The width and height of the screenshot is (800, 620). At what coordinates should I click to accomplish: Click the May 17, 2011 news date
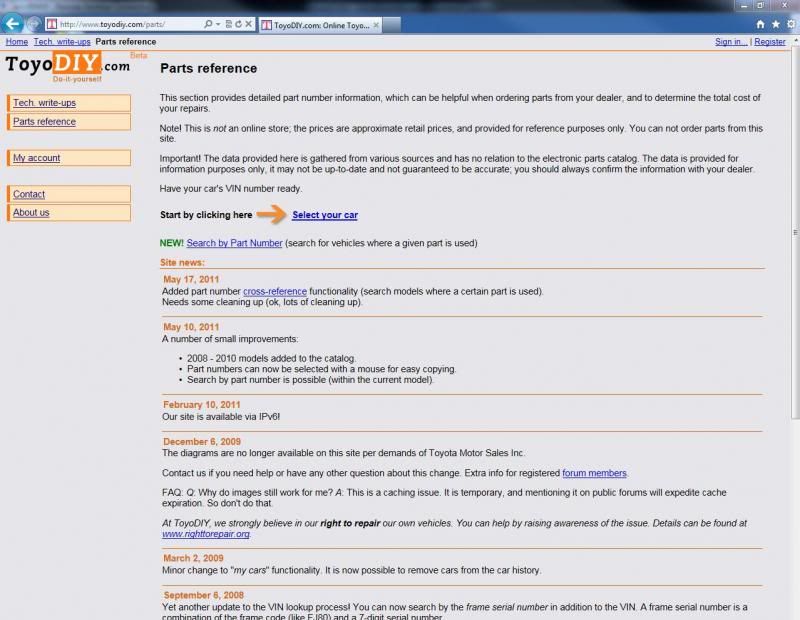tap(191, 279)
